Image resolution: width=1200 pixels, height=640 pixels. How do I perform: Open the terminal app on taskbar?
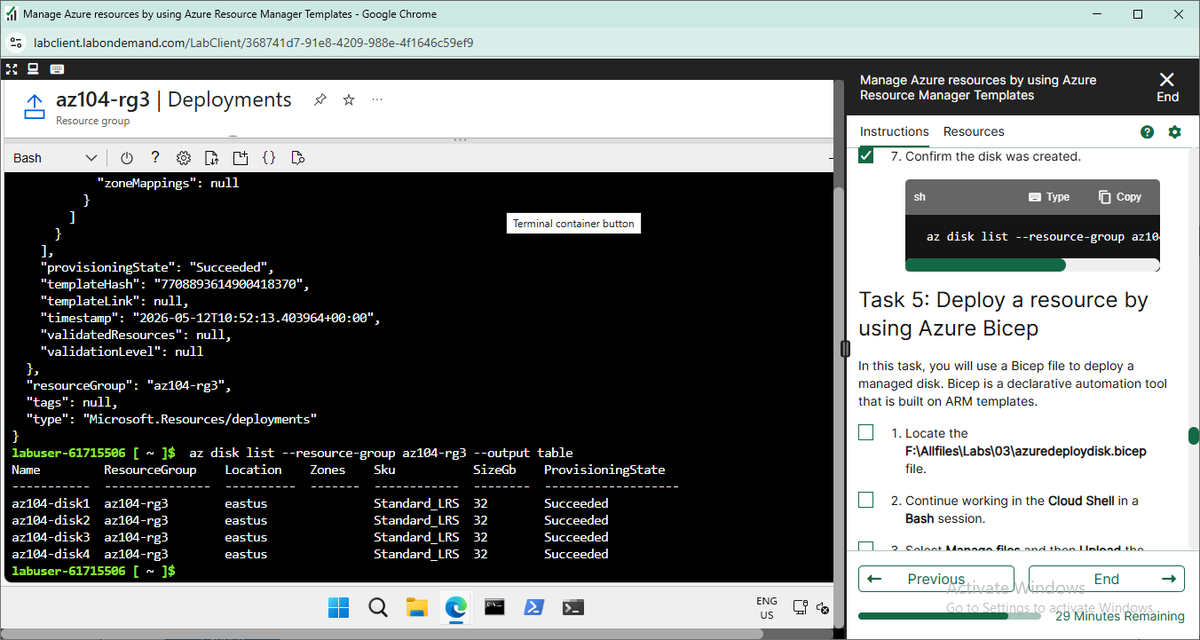tap(573, 607)
